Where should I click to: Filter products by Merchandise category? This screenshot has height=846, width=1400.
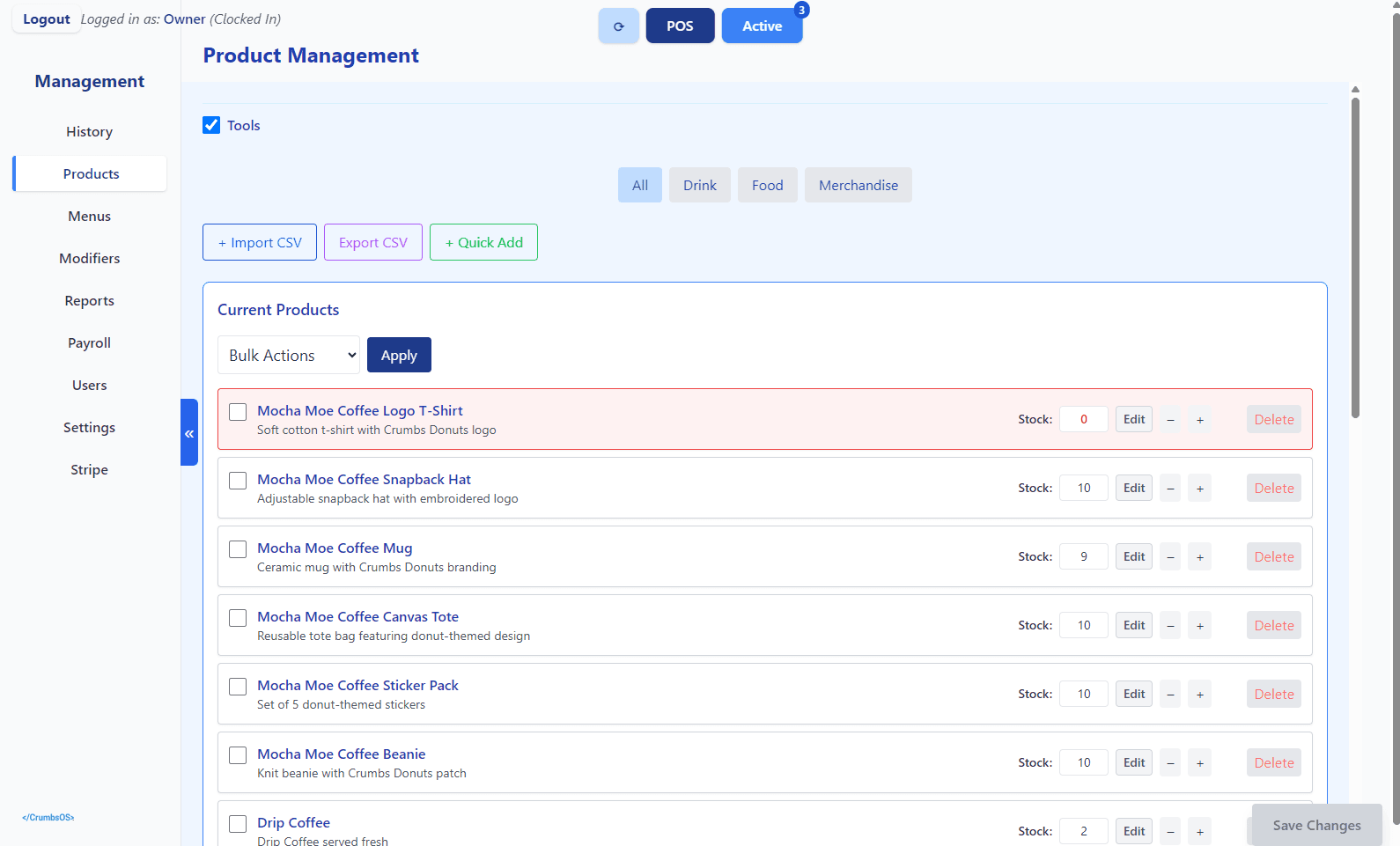click(858, 185)
